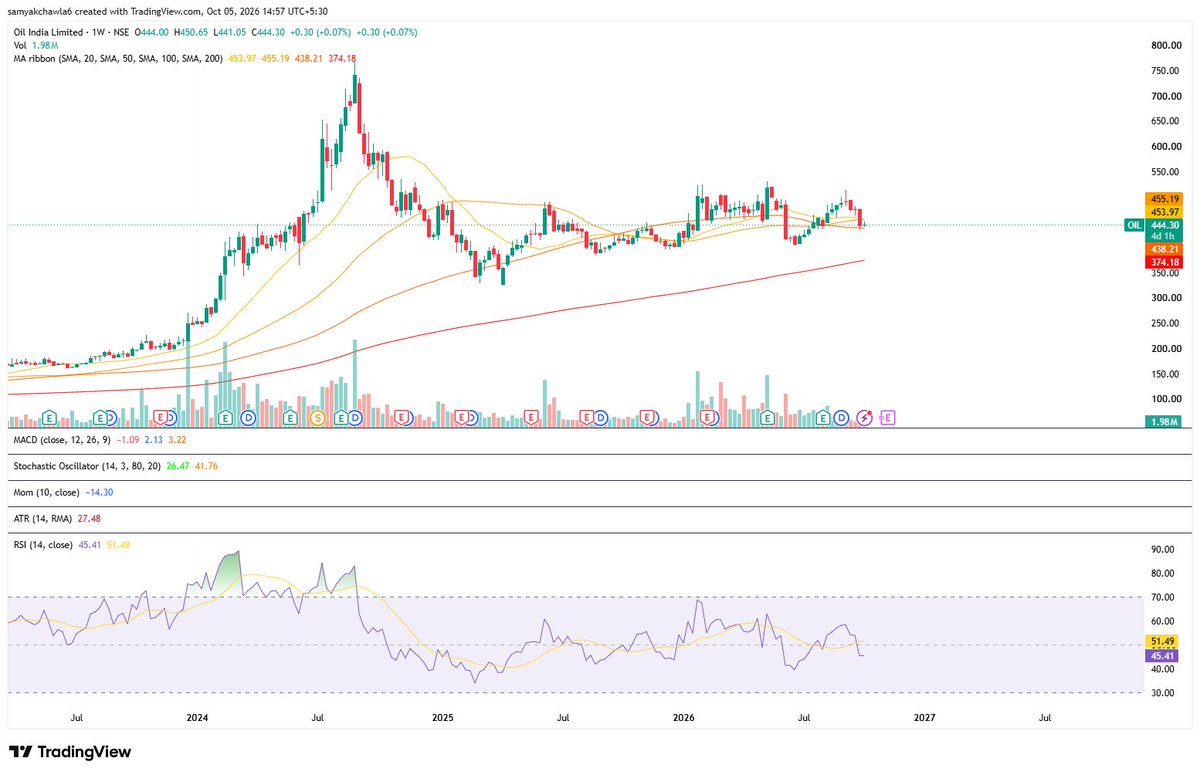This screenshot has height=775, width=1200.
Task: Click the orange S stock split marker
Action: pos(318,416)
